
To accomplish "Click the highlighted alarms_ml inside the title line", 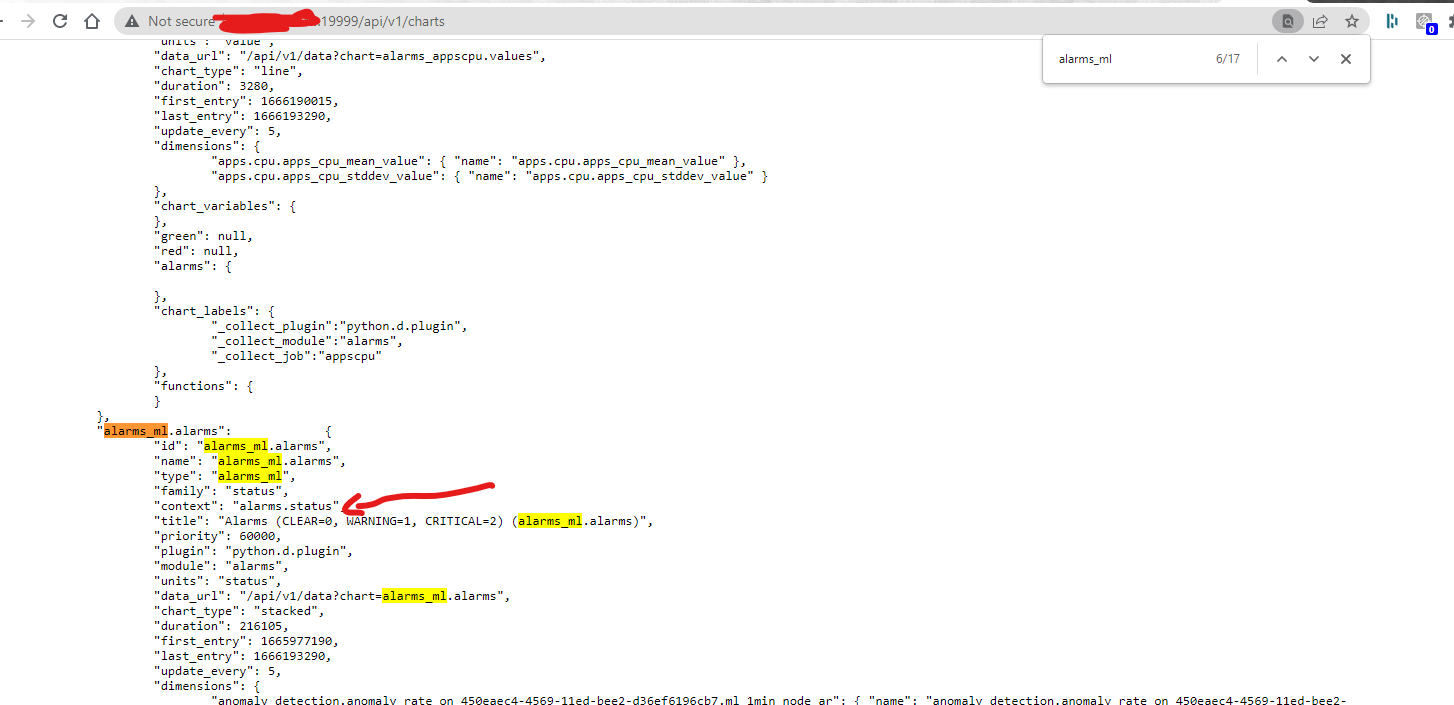I will click(550, 520).
